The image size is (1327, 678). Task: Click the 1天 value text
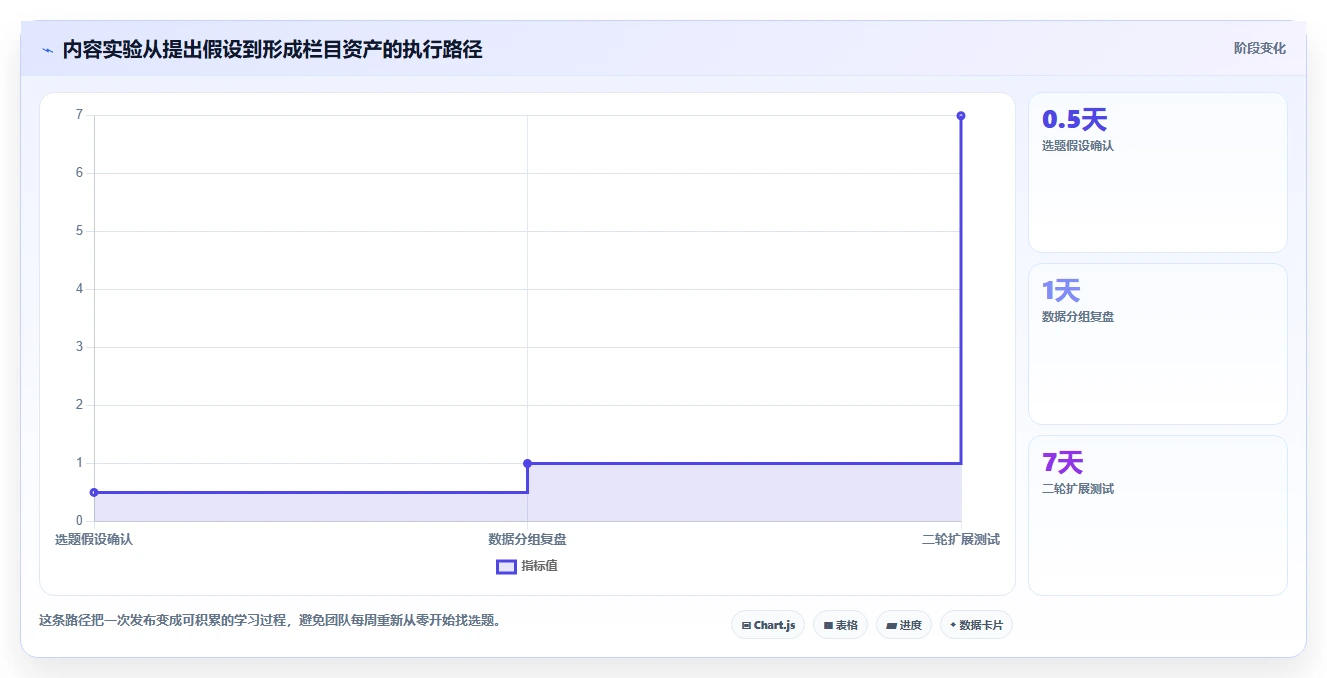(x=1061, y=291)
